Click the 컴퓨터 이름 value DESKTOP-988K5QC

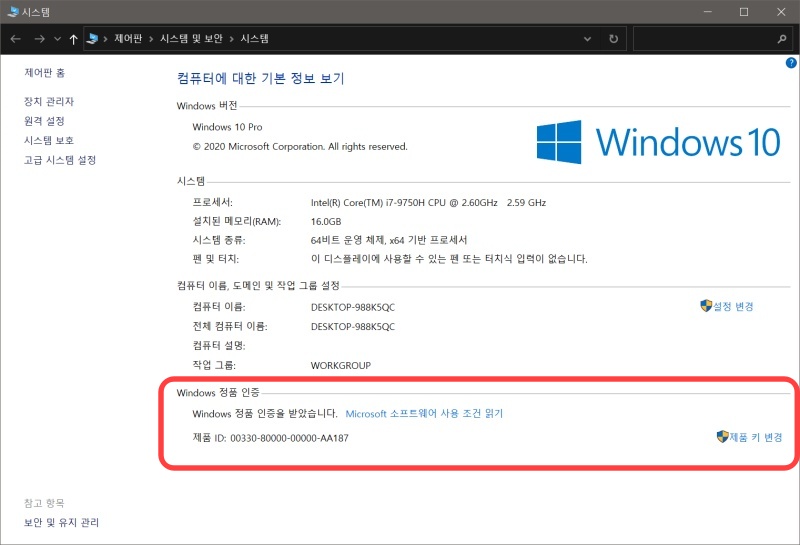pyautogui.click(x=353, y=307)
